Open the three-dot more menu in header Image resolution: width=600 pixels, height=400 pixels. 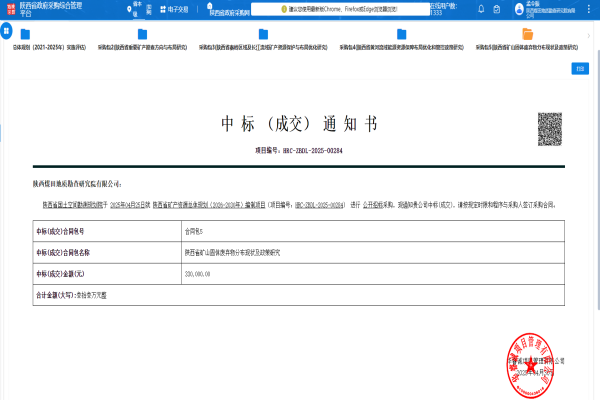pos(589,9)
